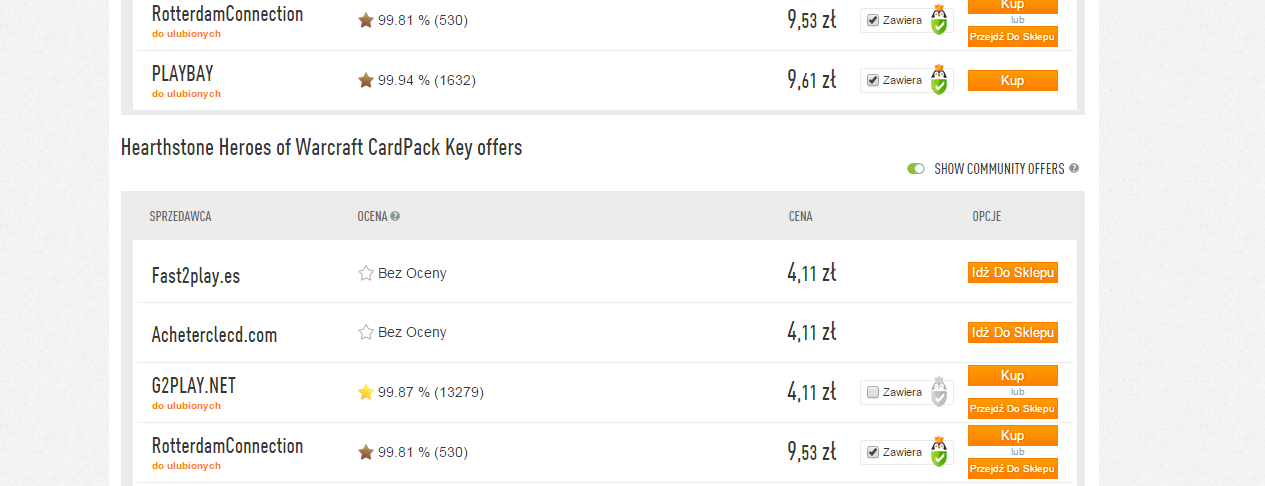Click Przejdź Do Sklepu for G2PLAY.NET
This screenshot has width=1265, height=486.
1012,408
